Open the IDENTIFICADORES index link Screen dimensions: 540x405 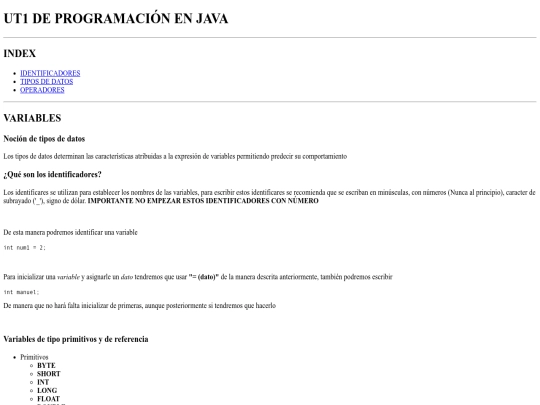50,73
